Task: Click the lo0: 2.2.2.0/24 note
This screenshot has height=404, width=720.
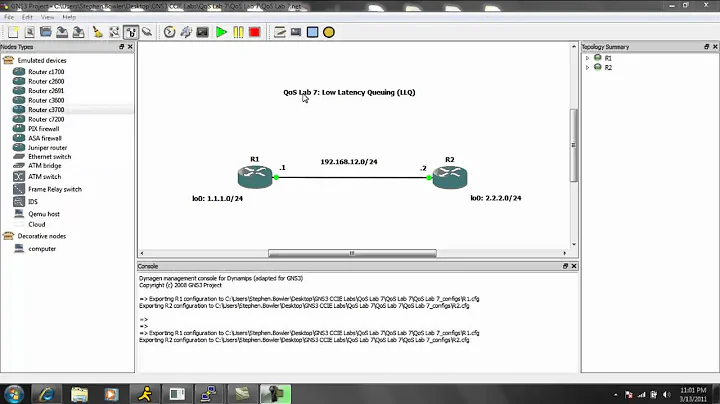Action: [x=496, y=198]
